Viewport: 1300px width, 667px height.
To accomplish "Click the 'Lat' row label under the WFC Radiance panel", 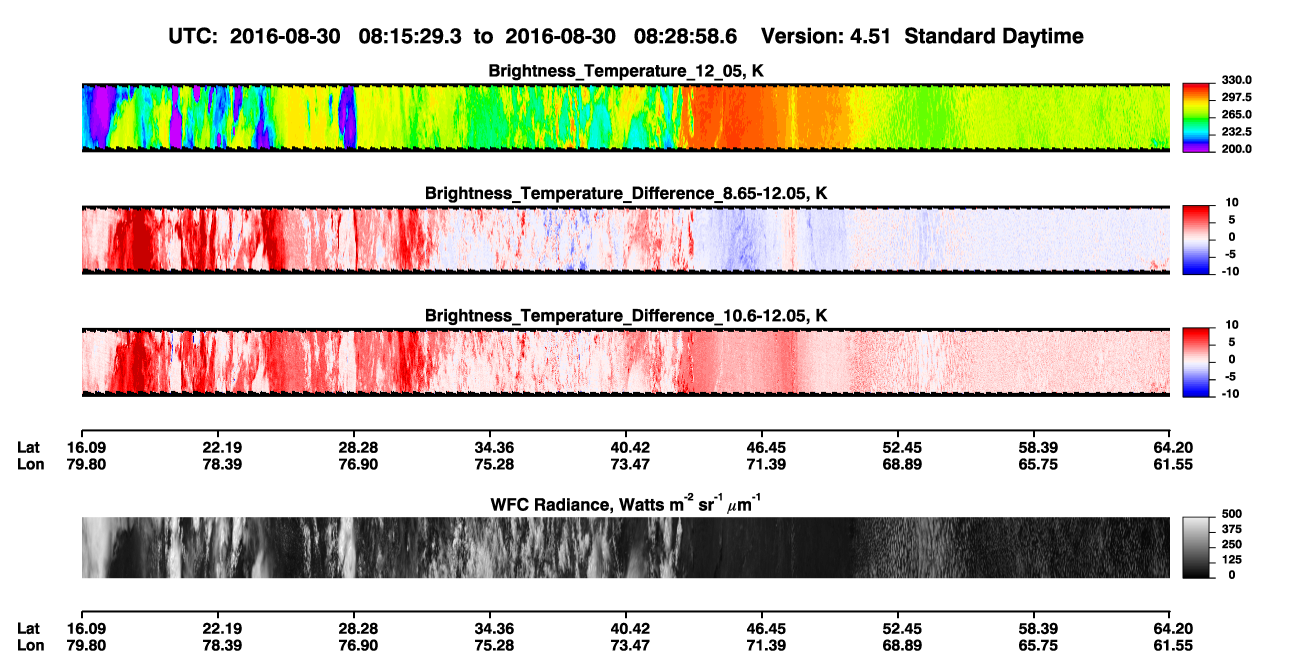I will pyautogui.click(x=29, y=629).
